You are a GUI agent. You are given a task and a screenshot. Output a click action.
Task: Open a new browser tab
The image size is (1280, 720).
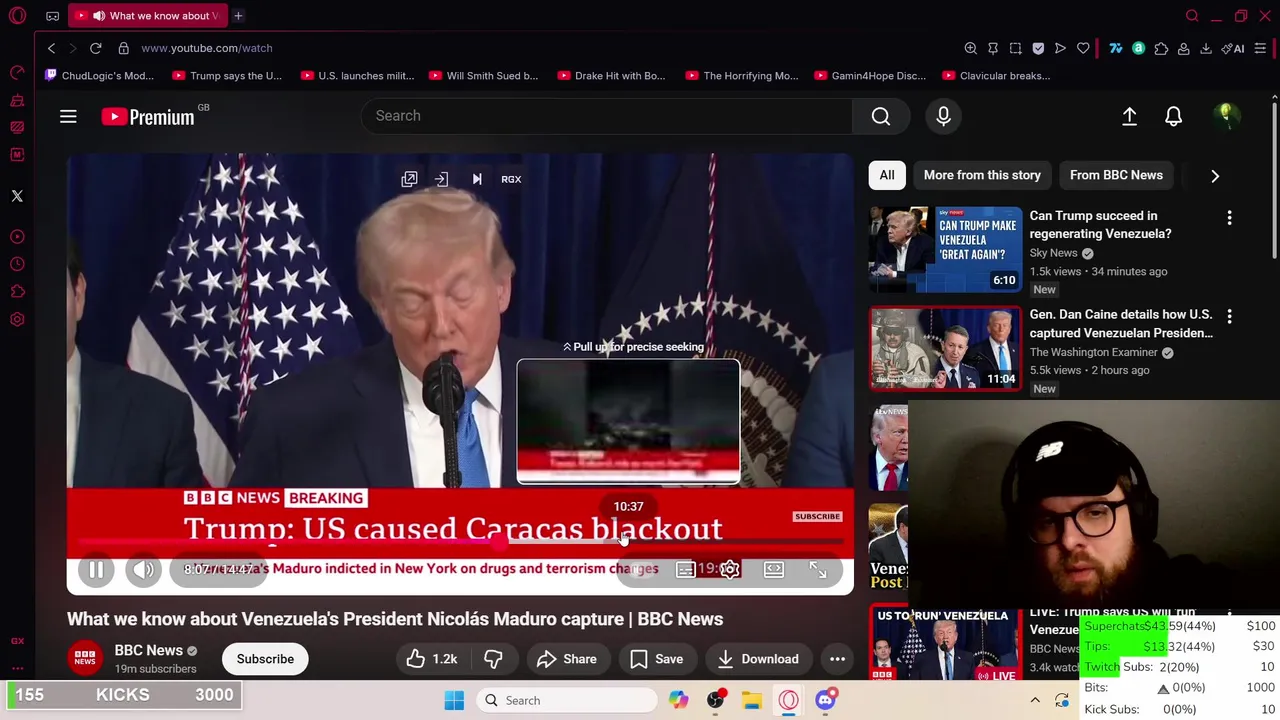coord(238,16)
